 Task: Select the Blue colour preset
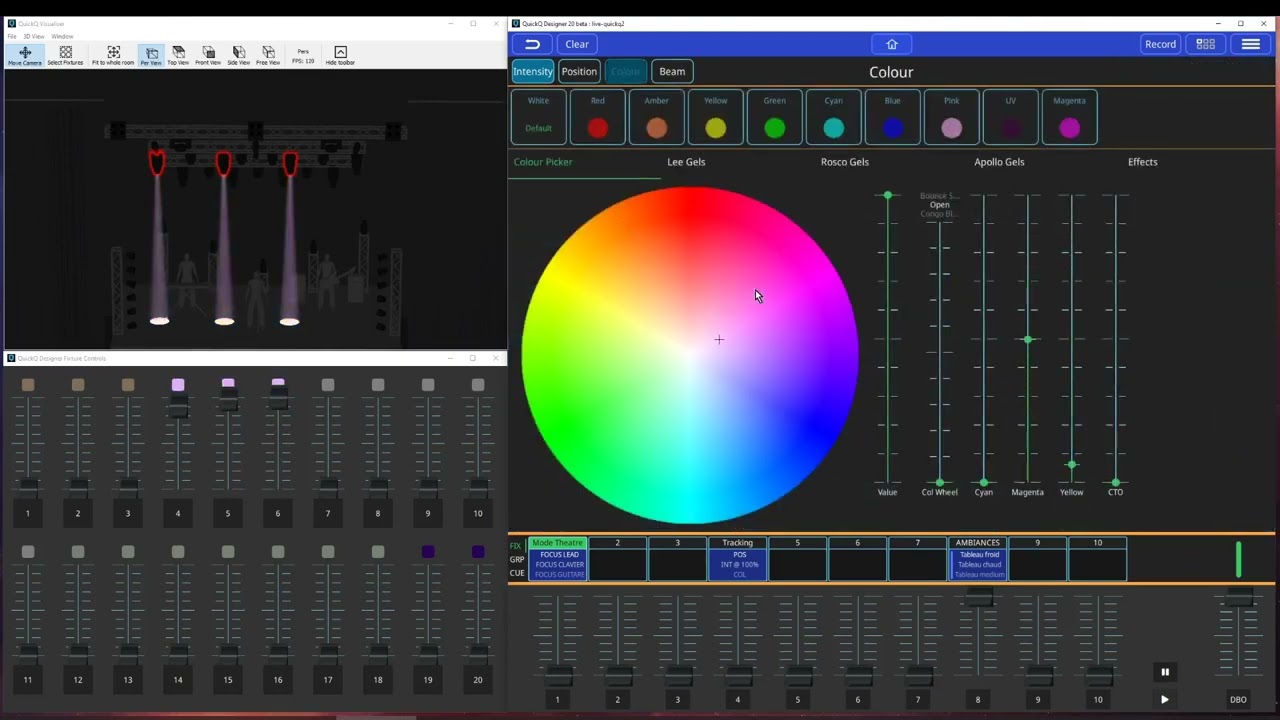point(893,116)
